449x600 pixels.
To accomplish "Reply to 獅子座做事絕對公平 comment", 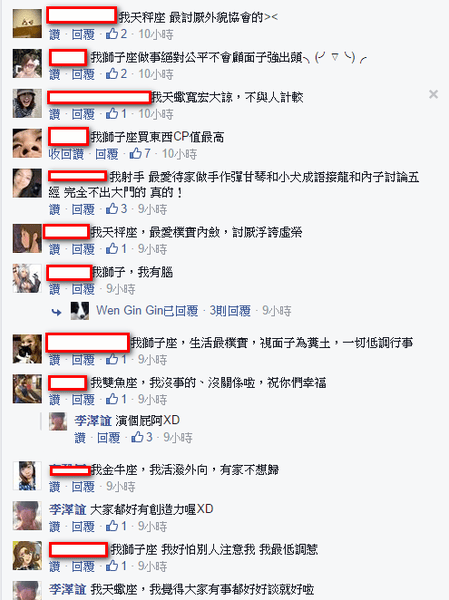I will tap(83, 74).
